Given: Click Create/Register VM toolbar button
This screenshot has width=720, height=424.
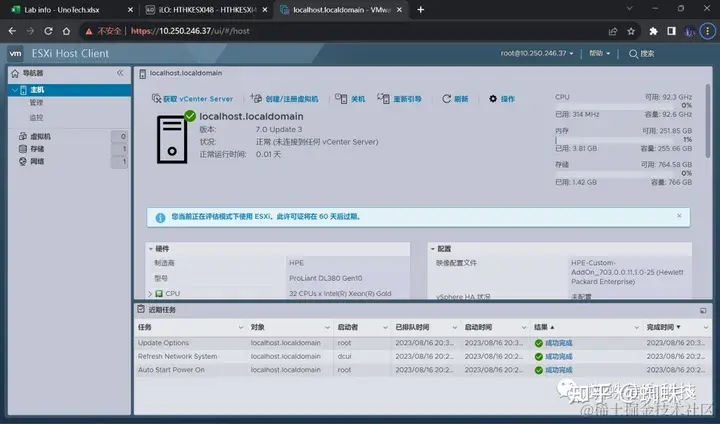Looking at the screenshot, I should click(x=284, y=99).
